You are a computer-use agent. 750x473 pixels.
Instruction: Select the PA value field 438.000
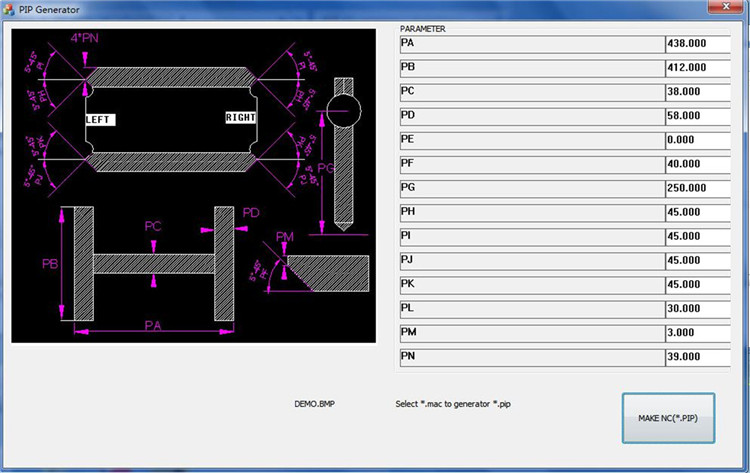(697, 44)
